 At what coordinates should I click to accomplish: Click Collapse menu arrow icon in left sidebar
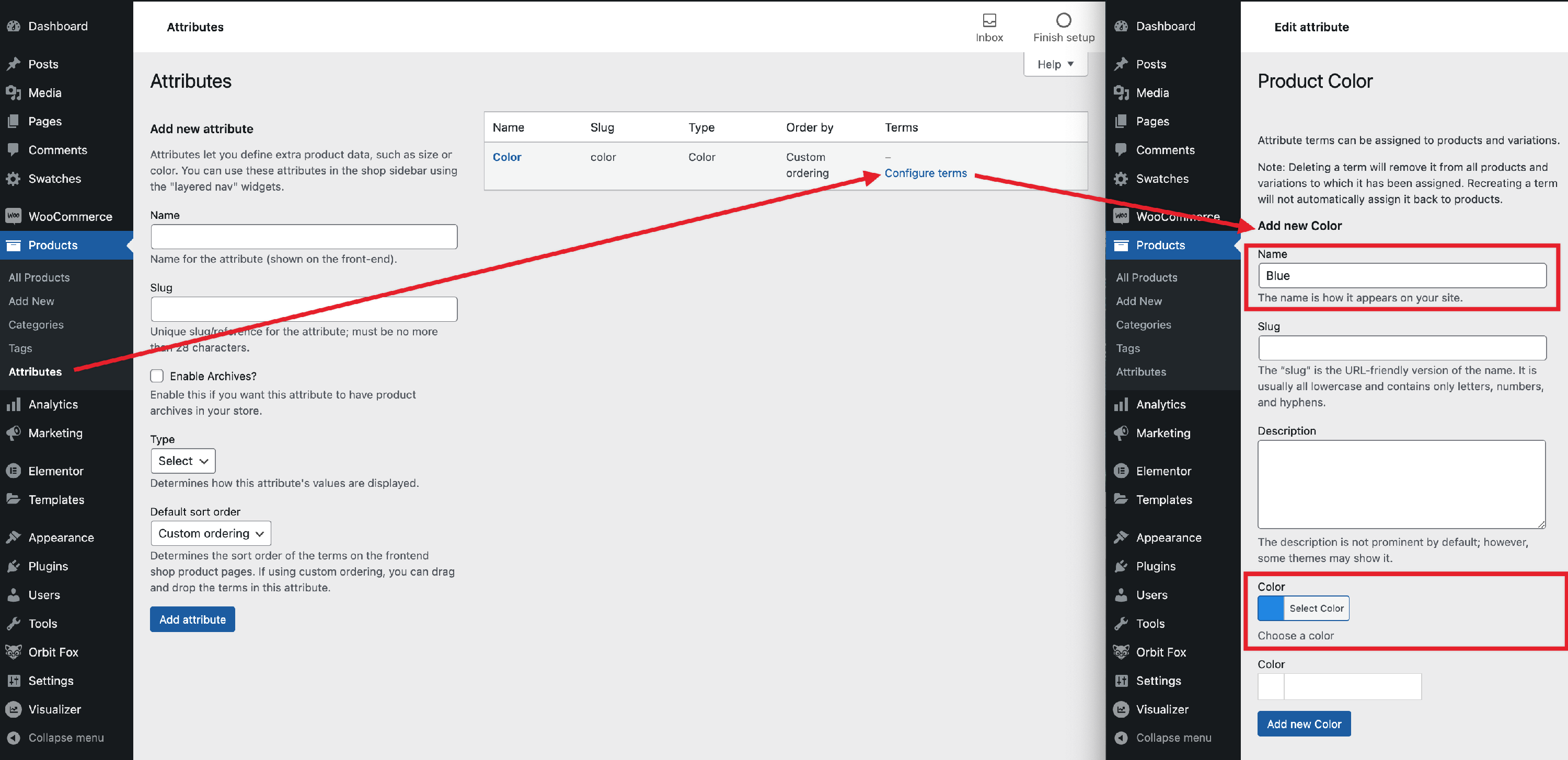[14, 738]
